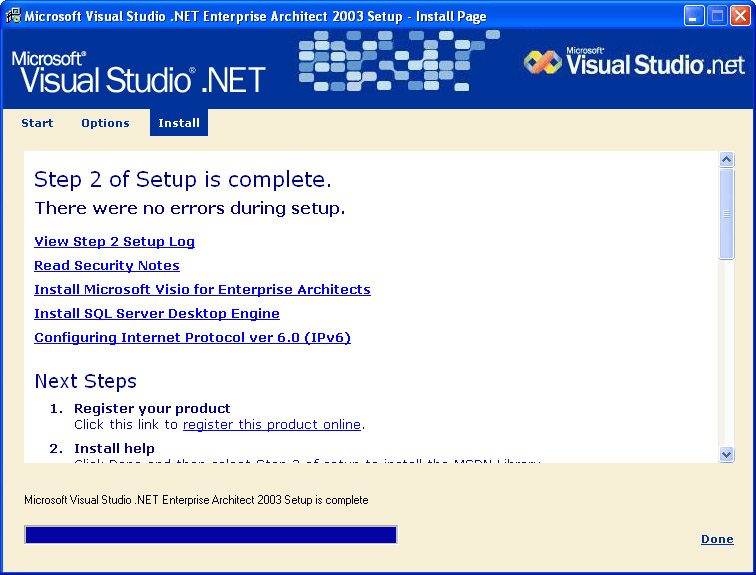Viewport: 756px width, 575px height.
Task: Open the Options tab
Action: pos(105,123)
